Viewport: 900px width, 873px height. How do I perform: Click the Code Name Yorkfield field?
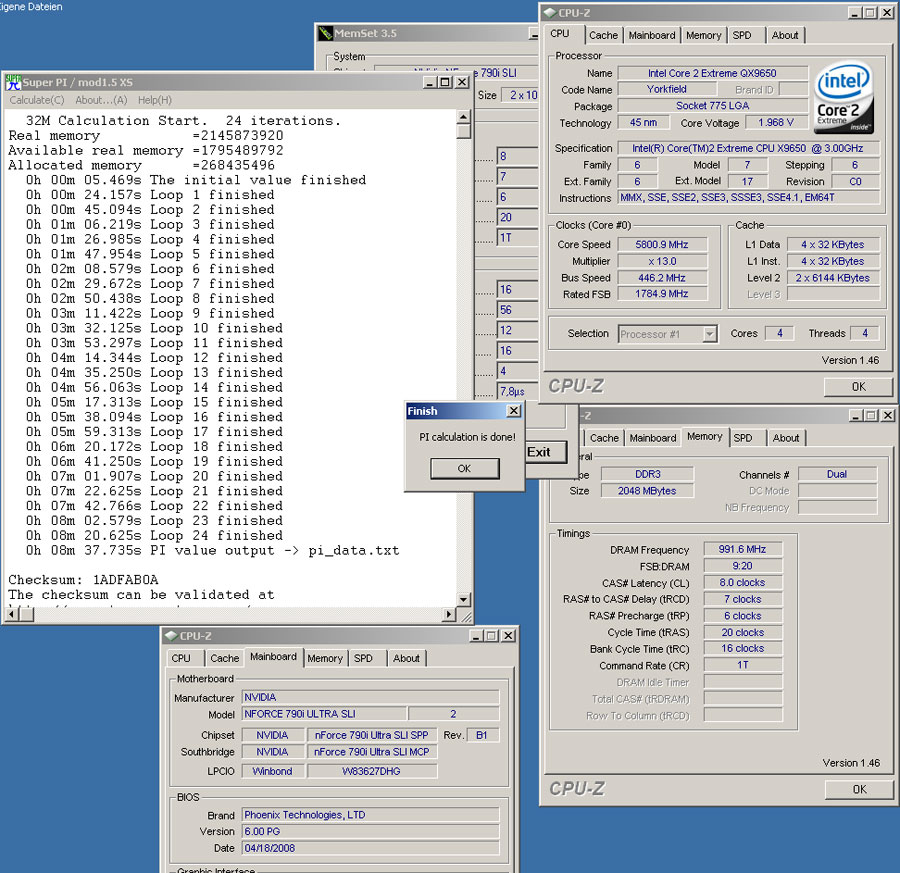667,89
